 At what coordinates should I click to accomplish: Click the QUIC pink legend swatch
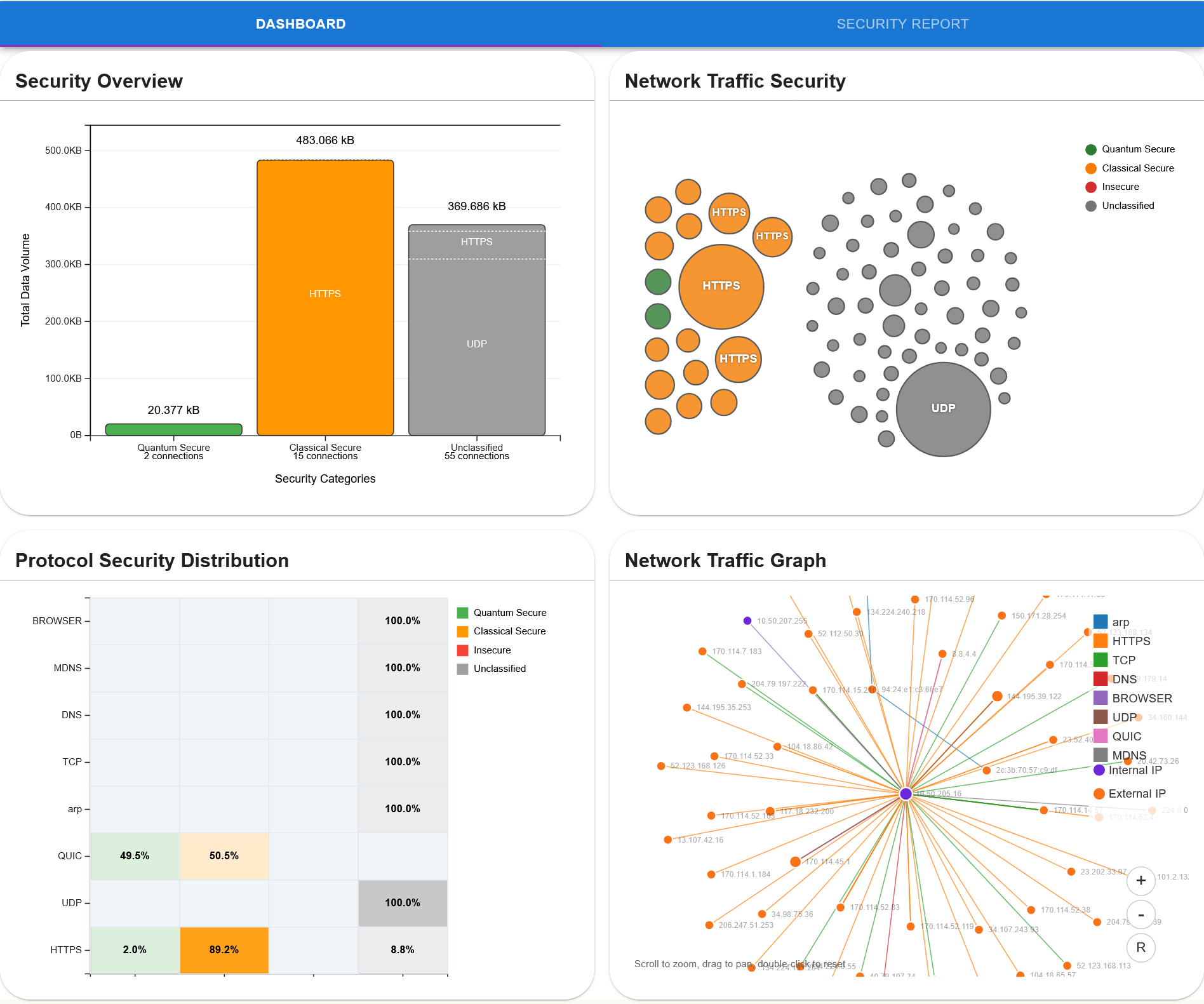1100,736
